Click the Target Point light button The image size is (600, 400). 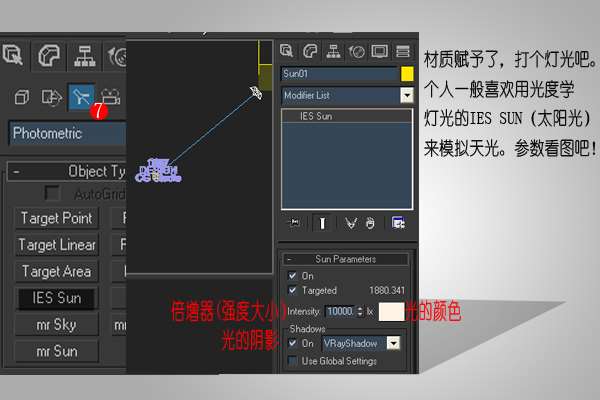point(57,218)
